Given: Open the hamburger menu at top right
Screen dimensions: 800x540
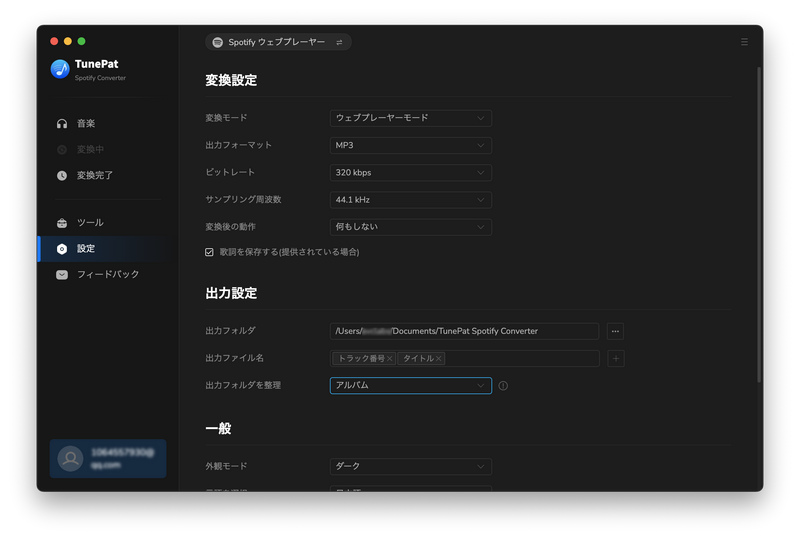Looking at the screenshot, I should tap(744, 42).
